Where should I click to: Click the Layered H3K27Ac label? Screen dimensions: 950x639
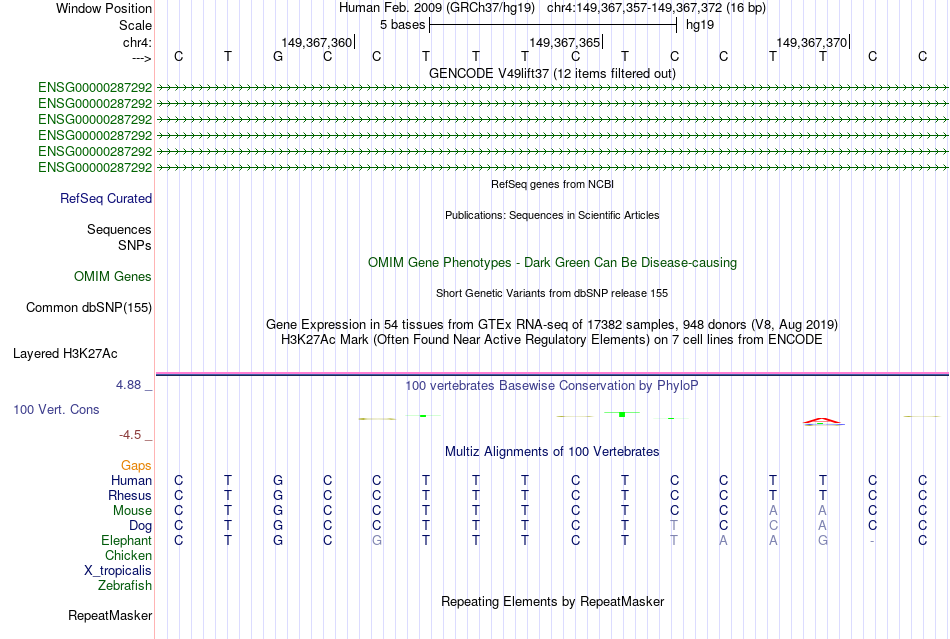pos(65,354)
